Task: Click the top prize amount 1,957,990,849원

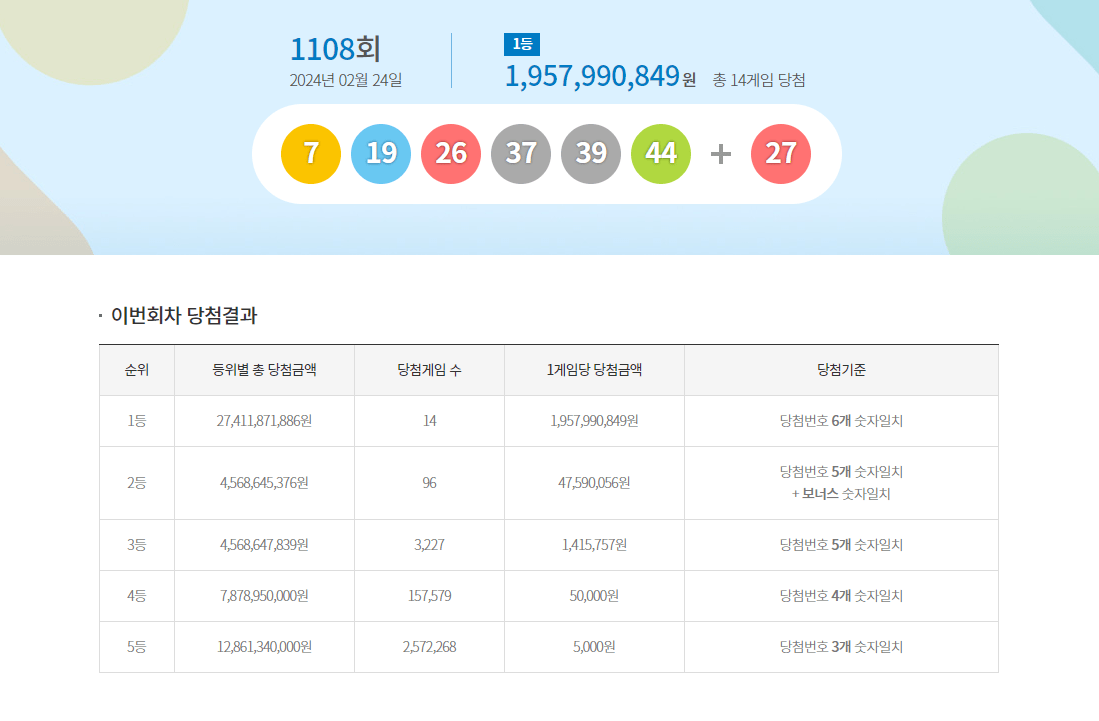Action: coord(600,77)
